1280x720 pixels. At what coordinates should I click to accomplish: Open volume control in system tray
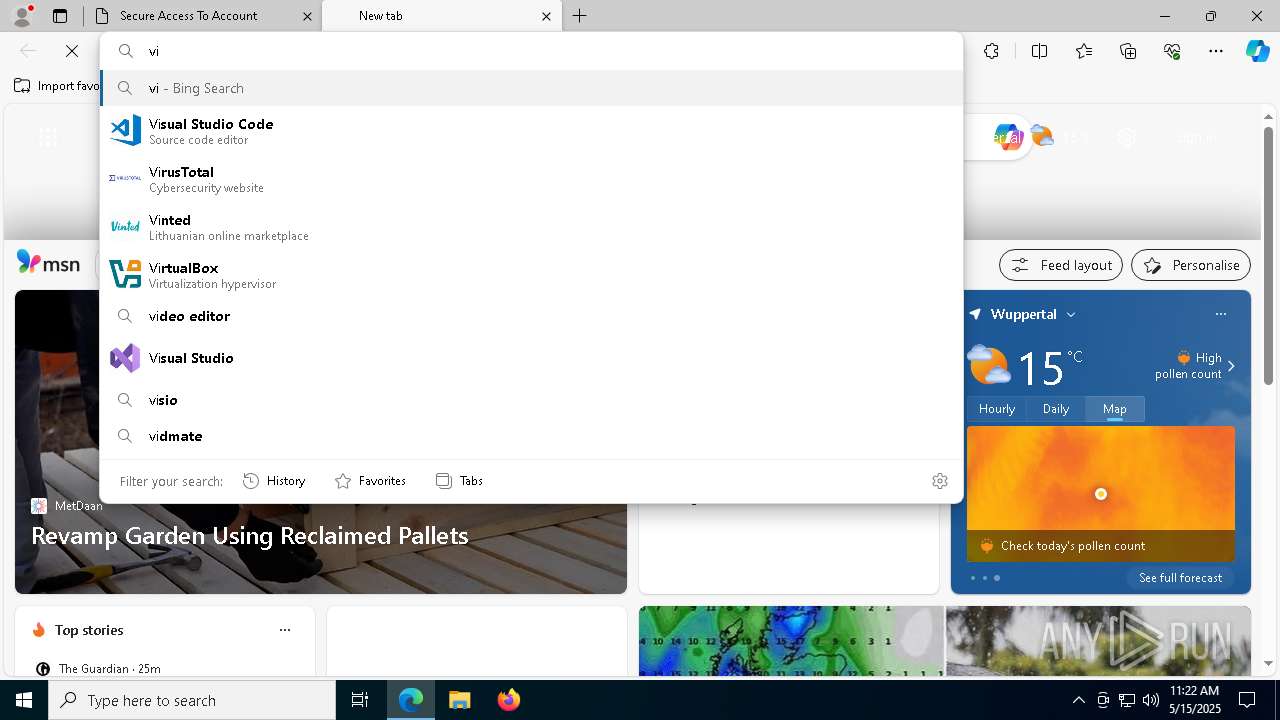[x=1150, y=700]
